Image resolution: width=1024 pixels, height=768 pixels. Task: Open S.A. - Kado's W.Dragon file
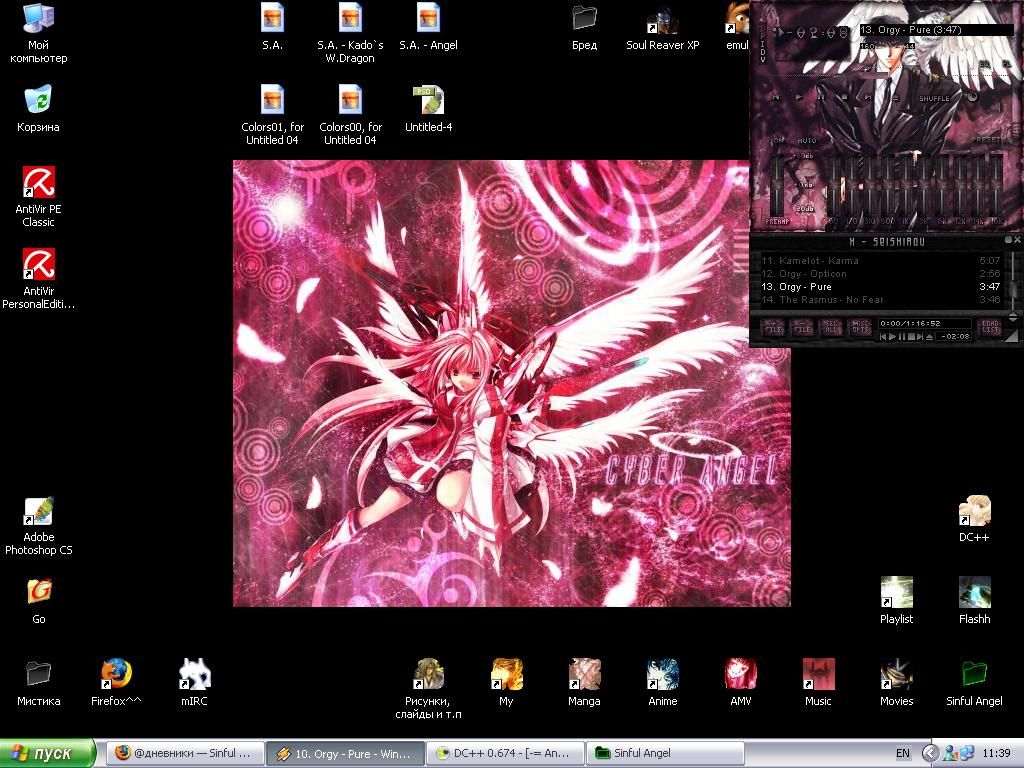(x=350, y=33)
